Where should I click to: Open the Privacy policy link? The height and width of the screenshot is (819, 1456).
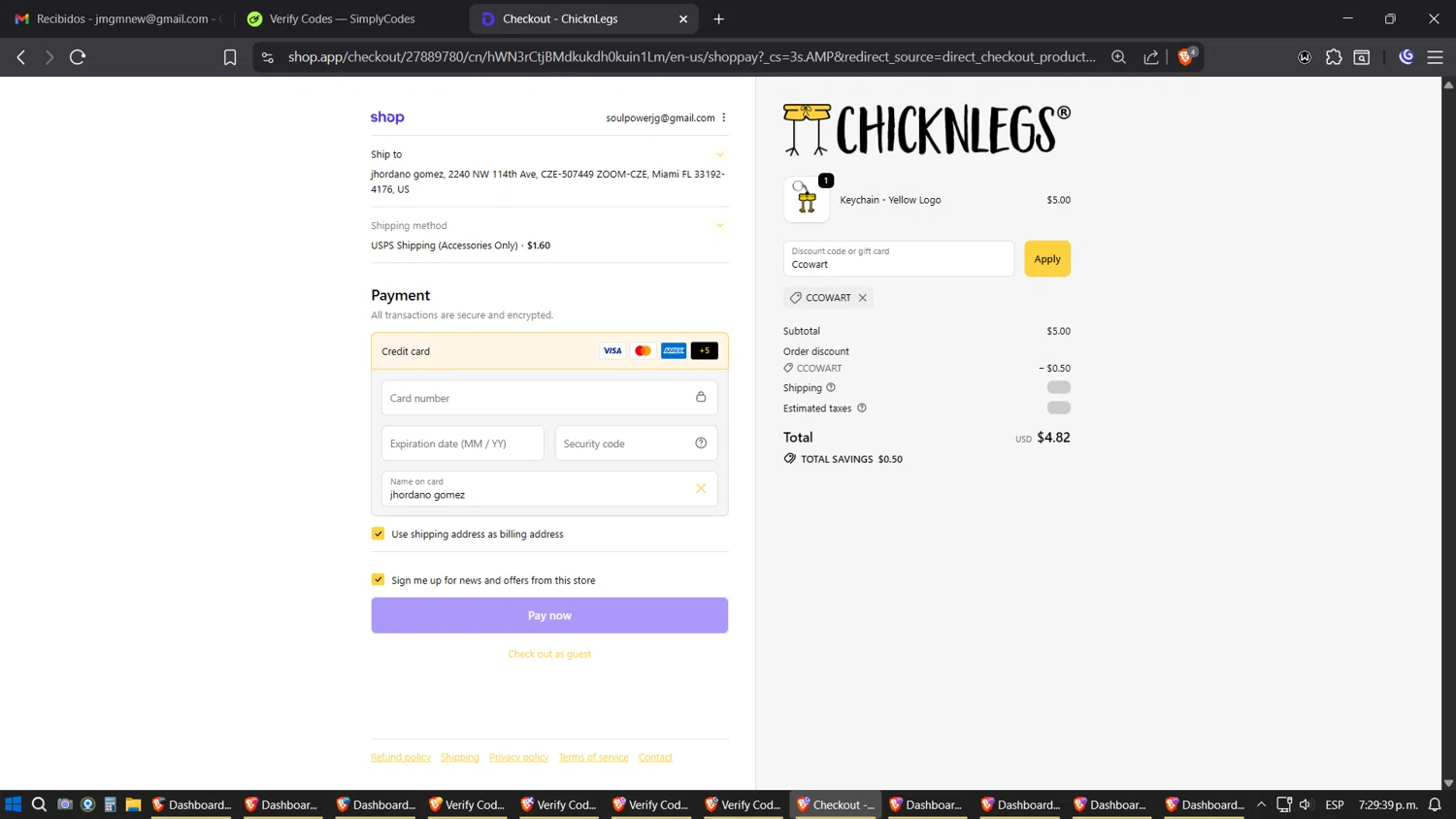tap(519, 757)
